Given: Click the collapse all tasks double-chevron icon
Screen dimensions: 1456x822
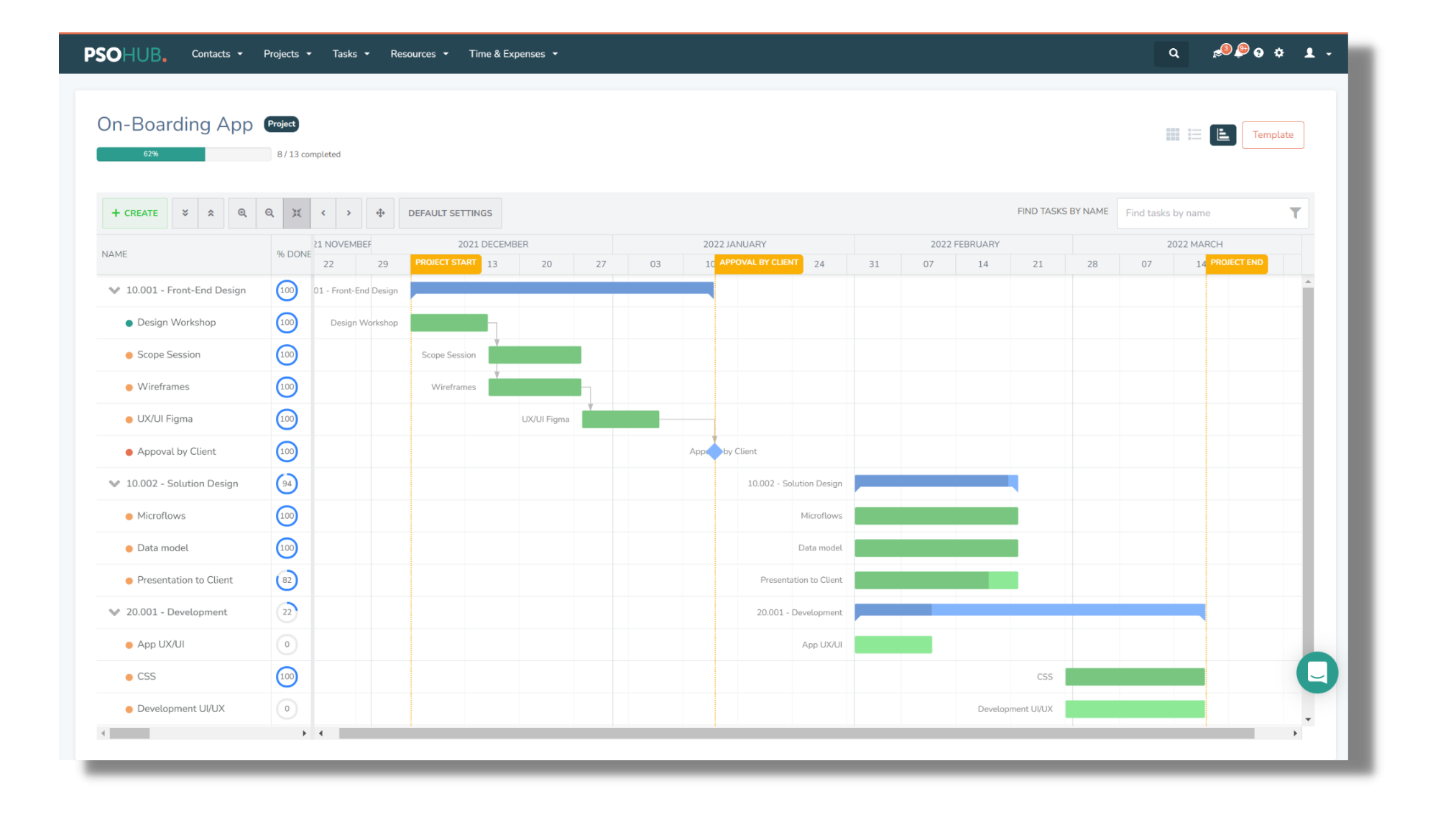Looking at the screenshot, I should click(211, 213).
